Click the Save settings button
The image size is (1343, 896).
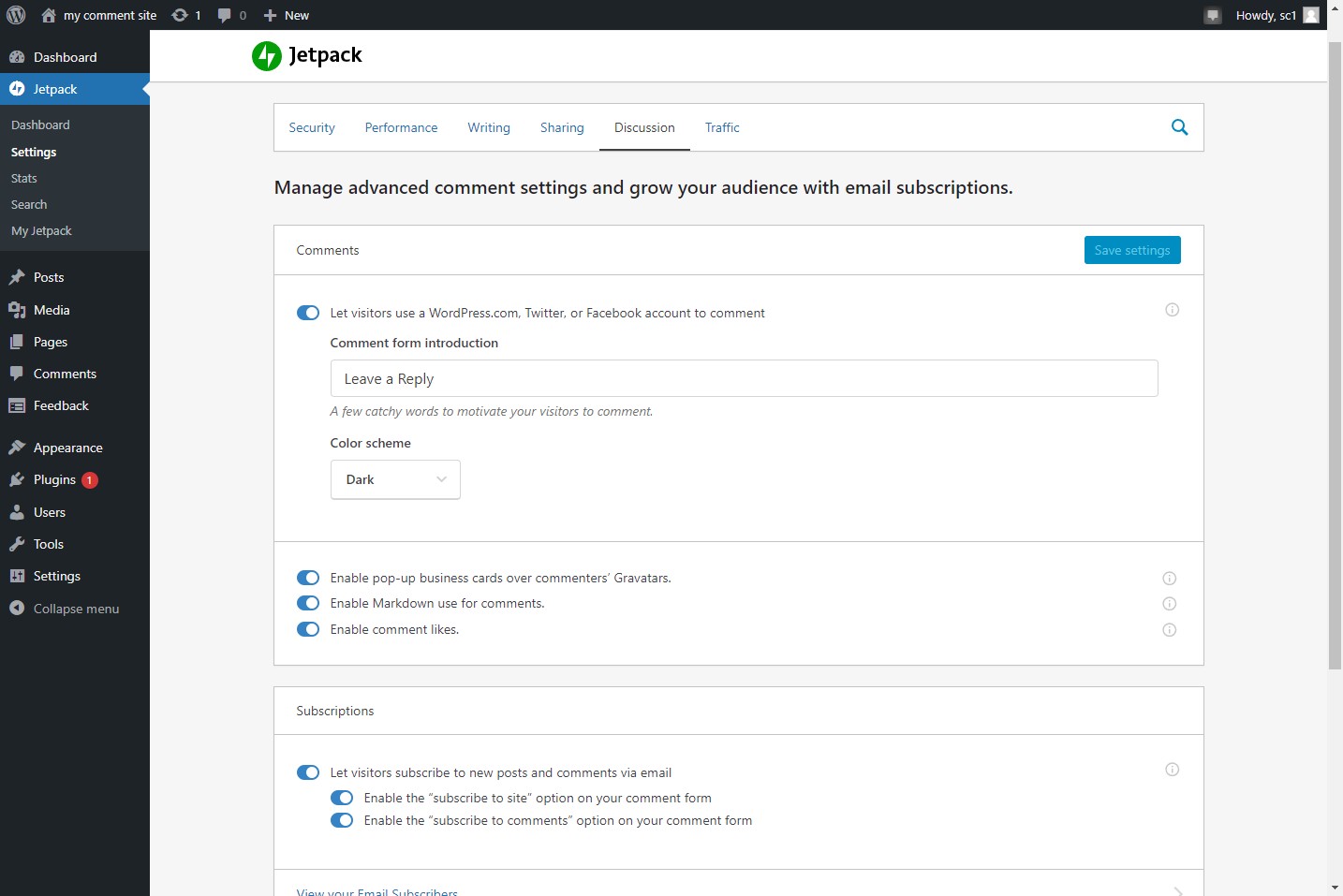(1132, 250)
